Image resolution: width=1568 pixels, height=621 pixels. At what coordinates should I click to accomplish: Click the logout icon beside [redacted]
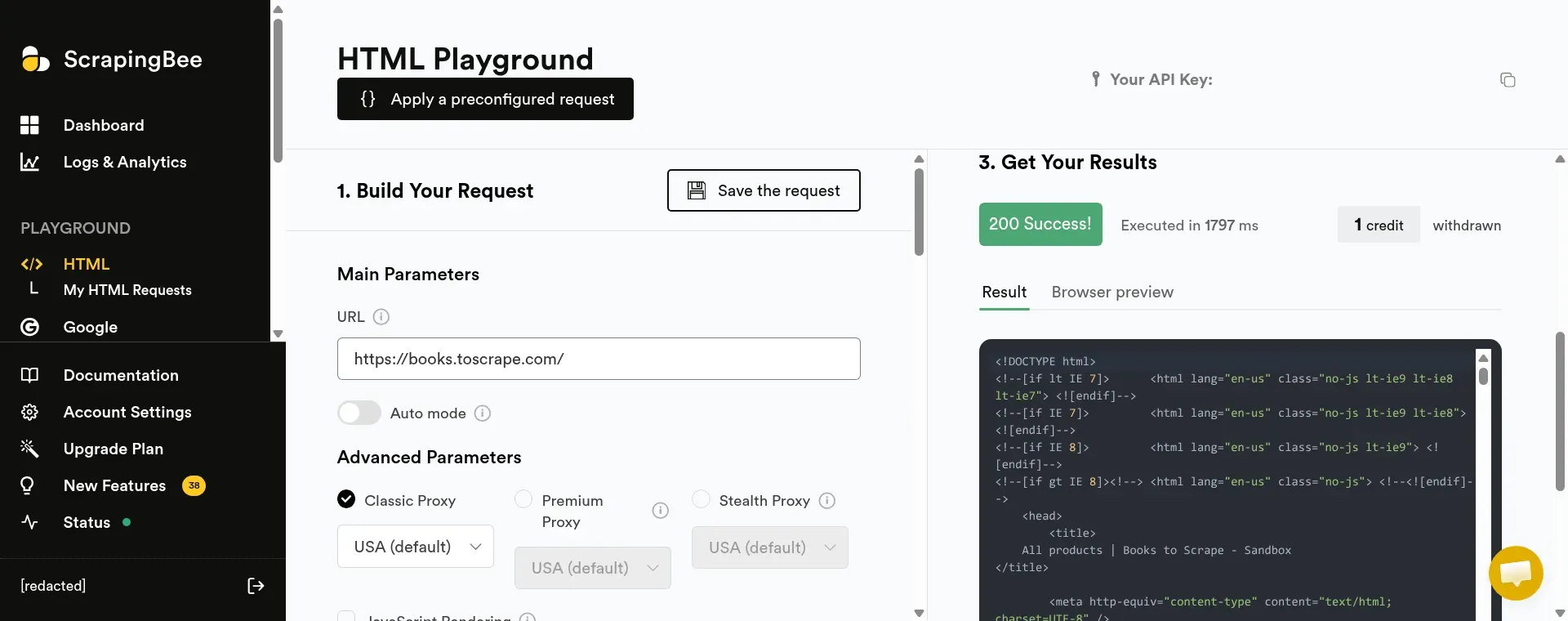(256, 586)
